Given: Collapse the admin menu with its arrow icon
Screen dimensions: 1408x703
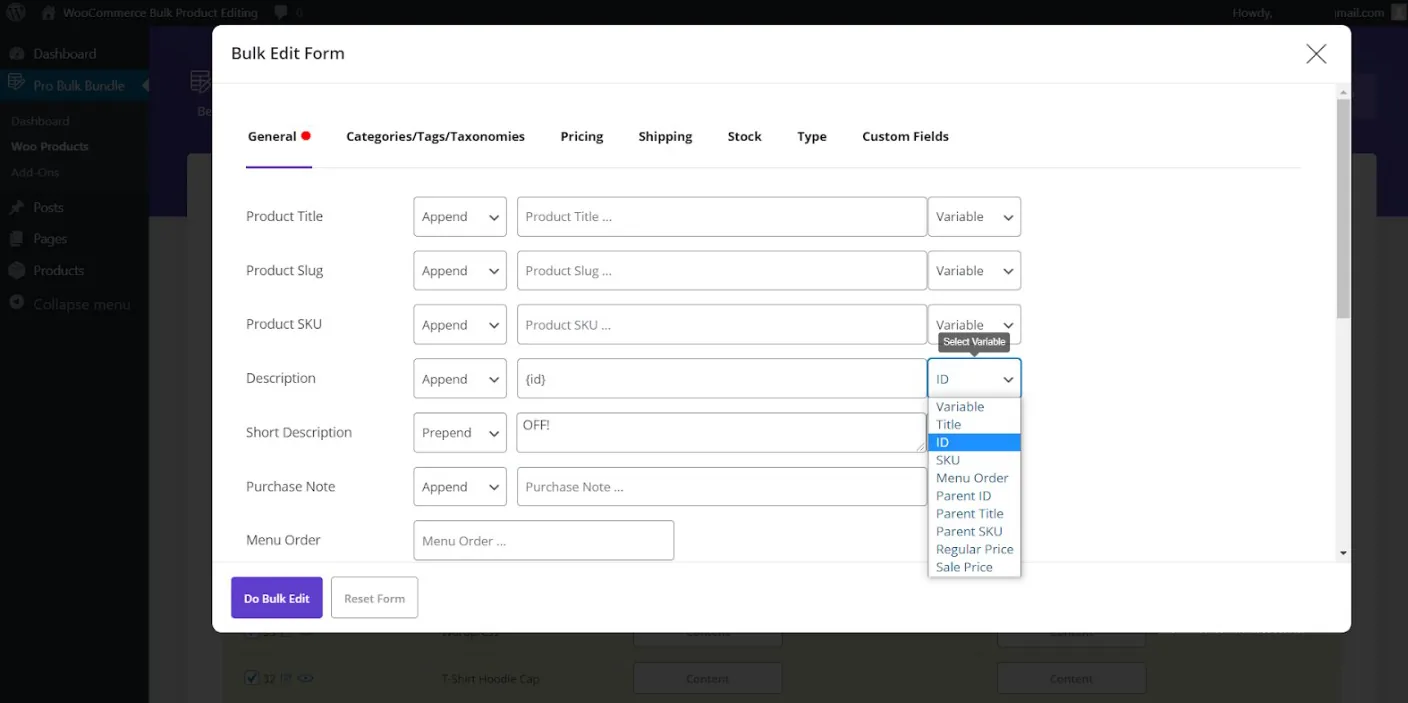Looking at the screenshot, I should pos(15,304).
